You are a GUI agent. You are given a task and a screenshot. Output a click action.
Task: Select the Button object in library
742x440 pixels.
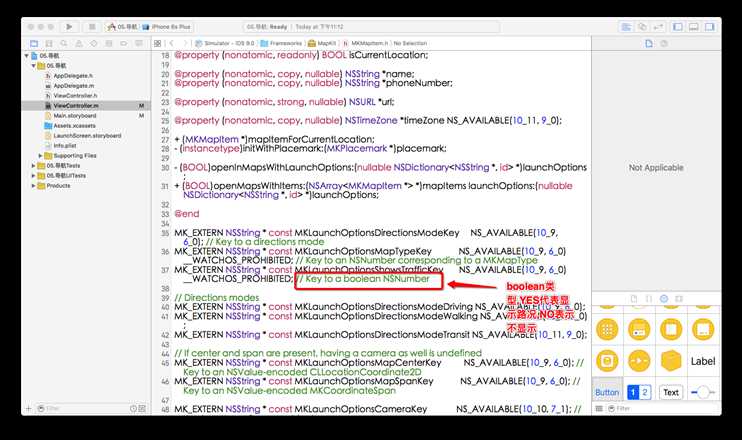pyautogui.click(x=607, y=392)
